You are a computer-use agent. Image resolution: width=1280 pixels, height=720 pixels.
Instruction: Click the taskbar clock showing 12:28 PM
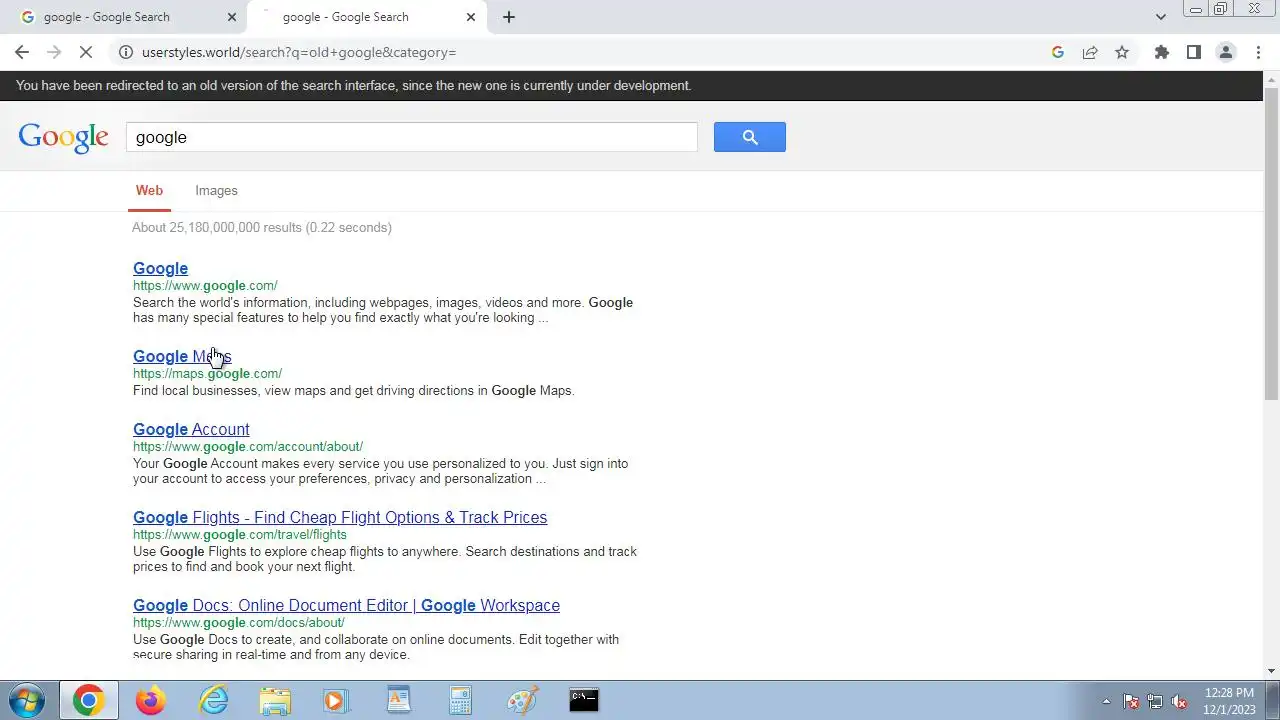pyautogui.click(x=1230, y=701)
